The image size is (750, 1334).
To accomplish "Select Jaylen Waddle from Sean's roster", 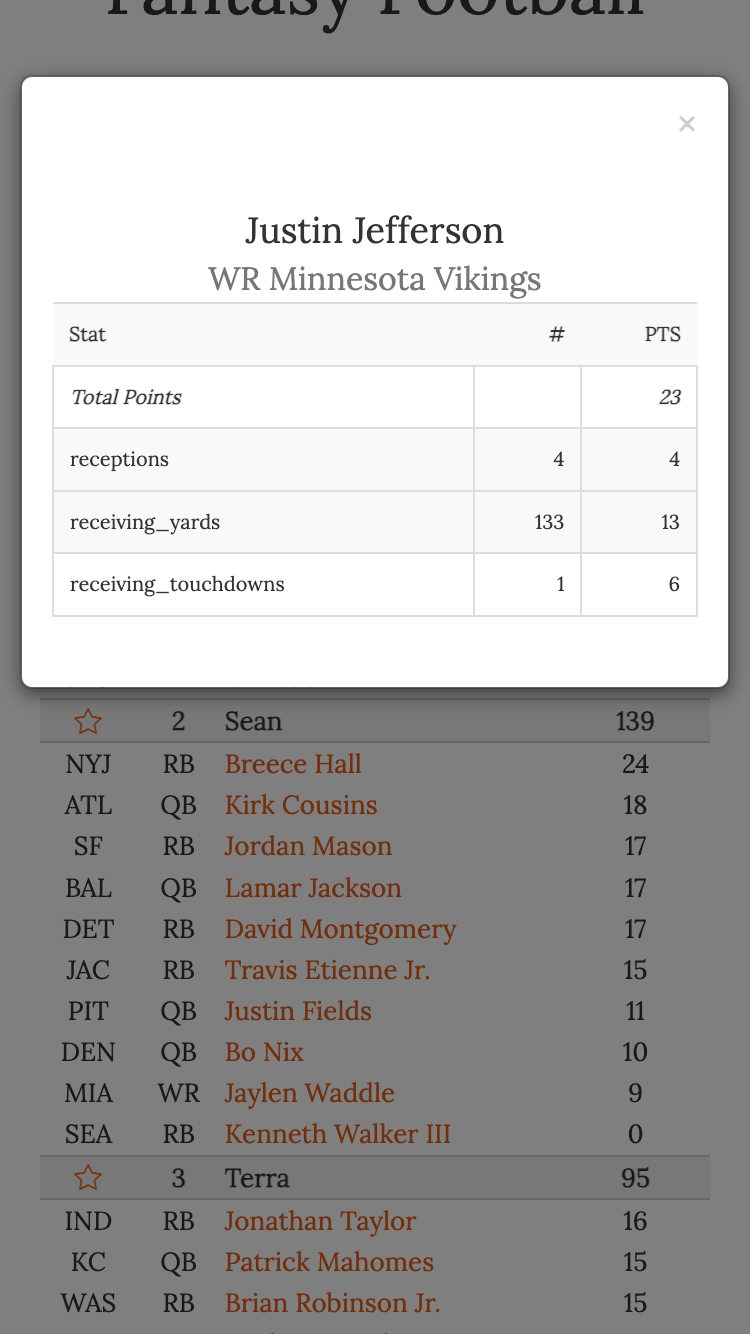I will [x=309, y=1093].
